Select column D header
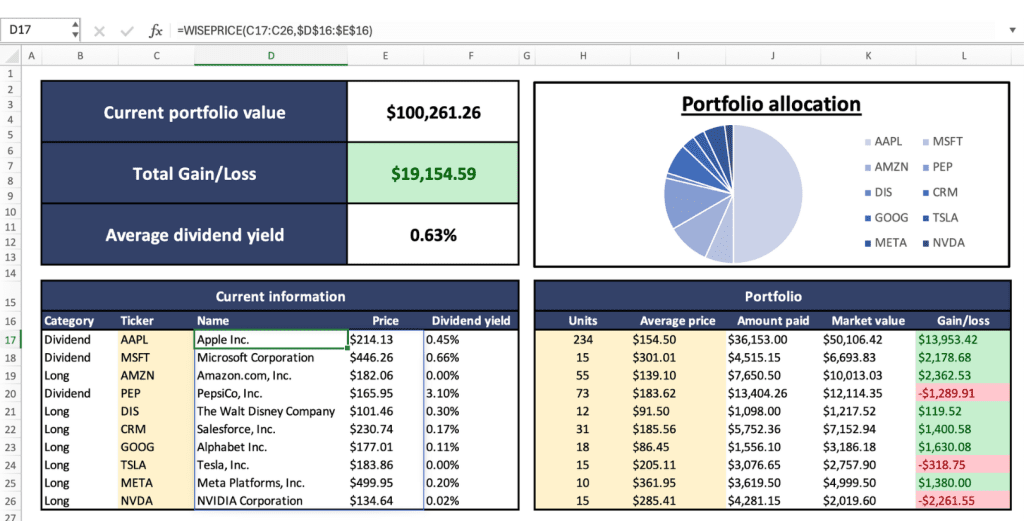This screenshot has width=1024, height=521. coord(270,55)
